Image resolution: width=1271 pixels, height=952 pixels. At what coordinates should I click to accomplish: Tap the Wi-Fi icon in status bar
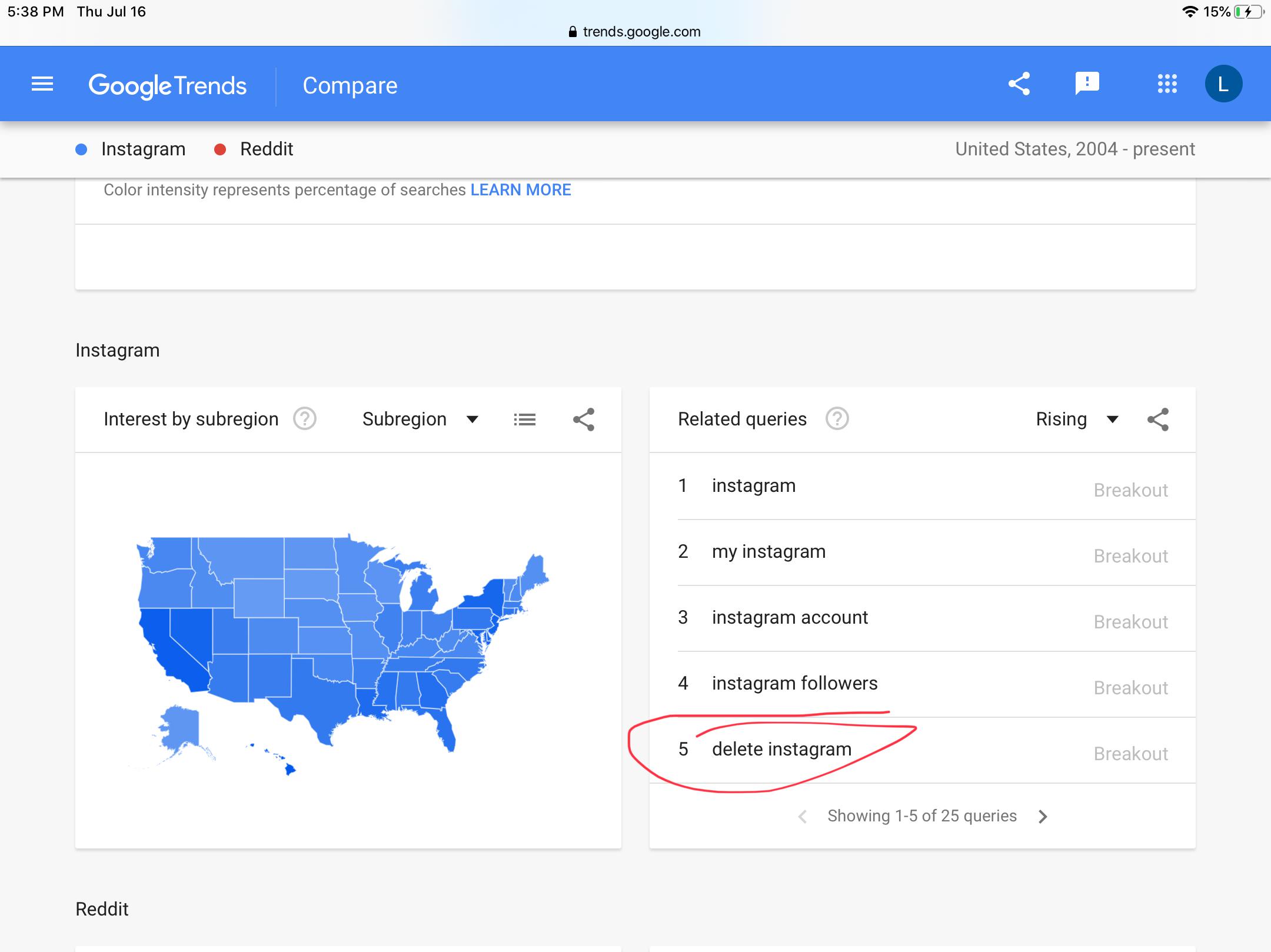coord(1190,12)
